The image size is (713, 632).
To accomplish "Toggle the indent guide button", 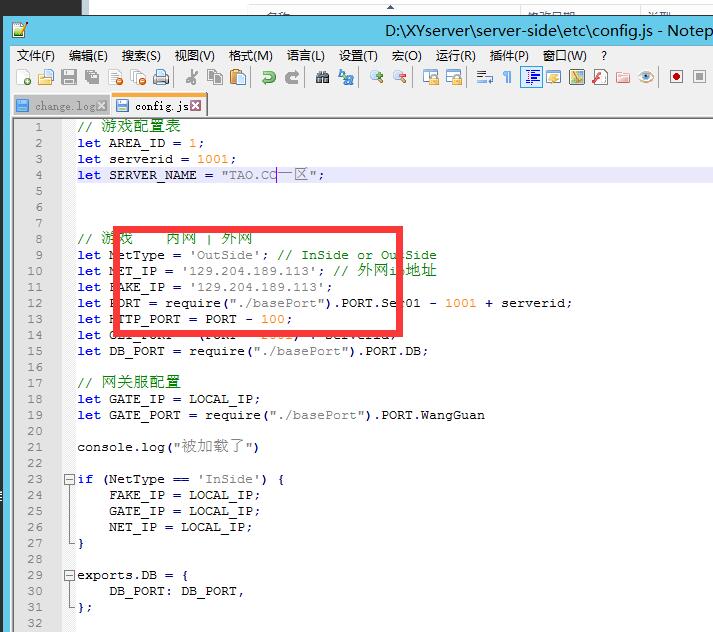I will pyautogui.click(x=531, y=77).
